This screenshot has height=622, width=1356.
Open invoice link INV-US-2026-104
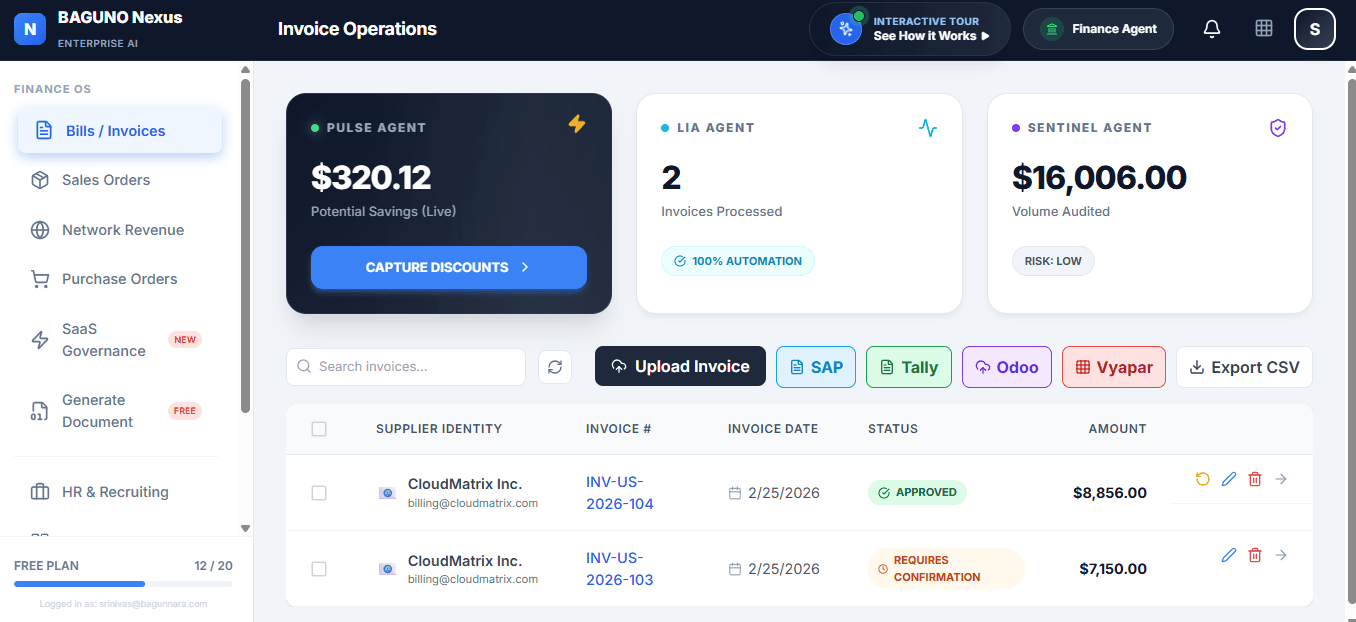coord(619,492)
